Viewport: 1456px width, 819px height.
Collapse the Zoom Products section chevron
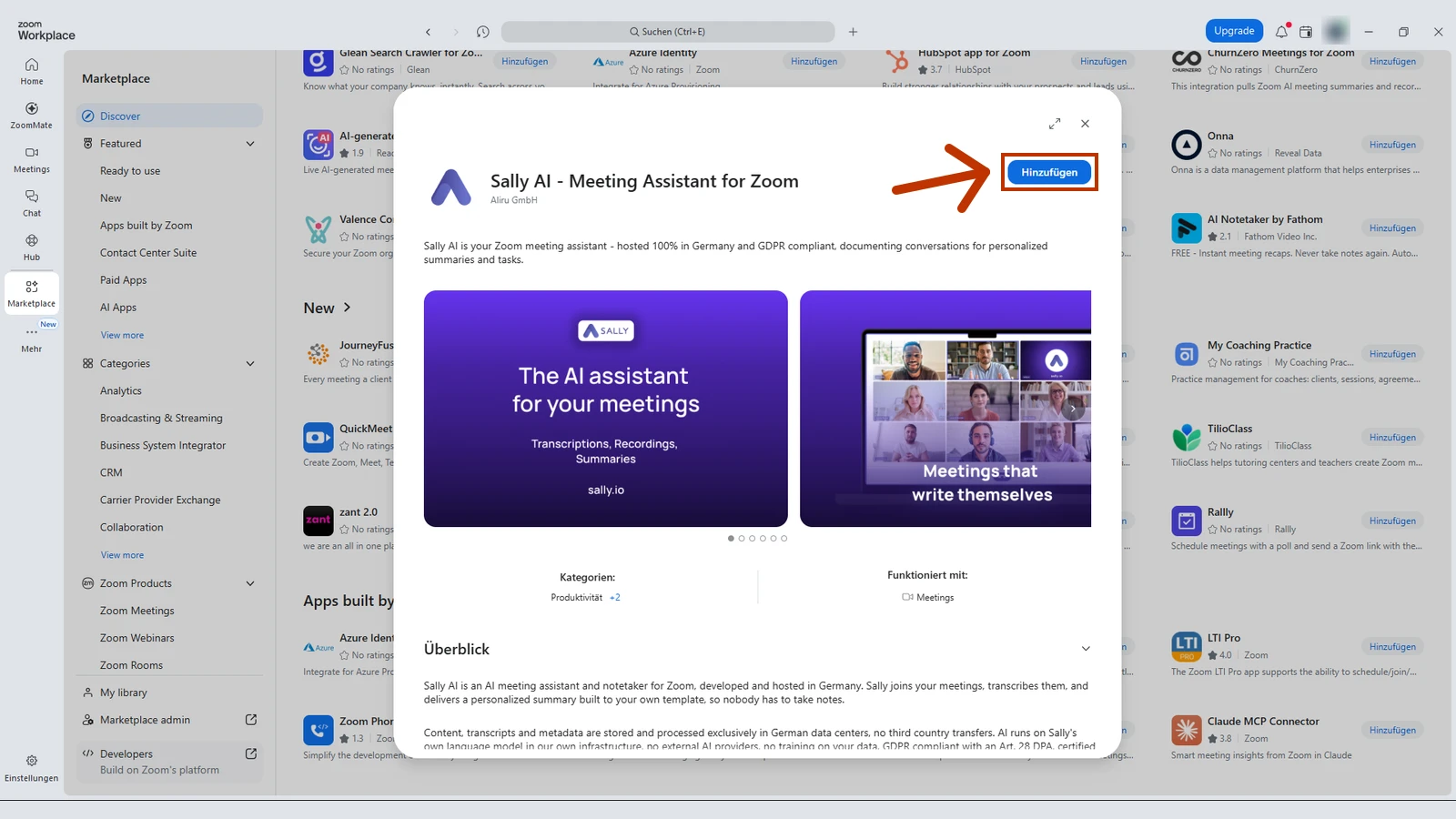pos(250,583)
